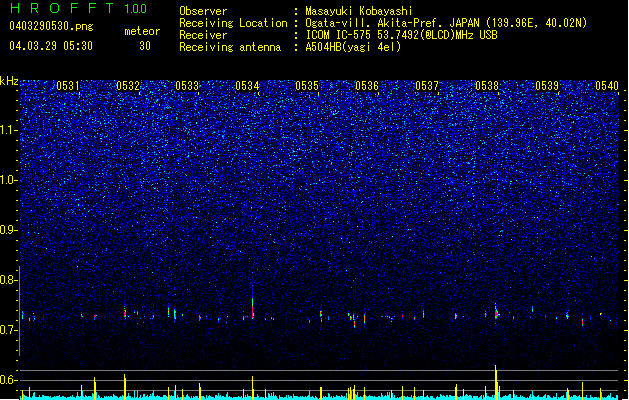Click the Observer label
Image resolution: width=629 pixels, height=400 pixels.
(x=203, y=11)
